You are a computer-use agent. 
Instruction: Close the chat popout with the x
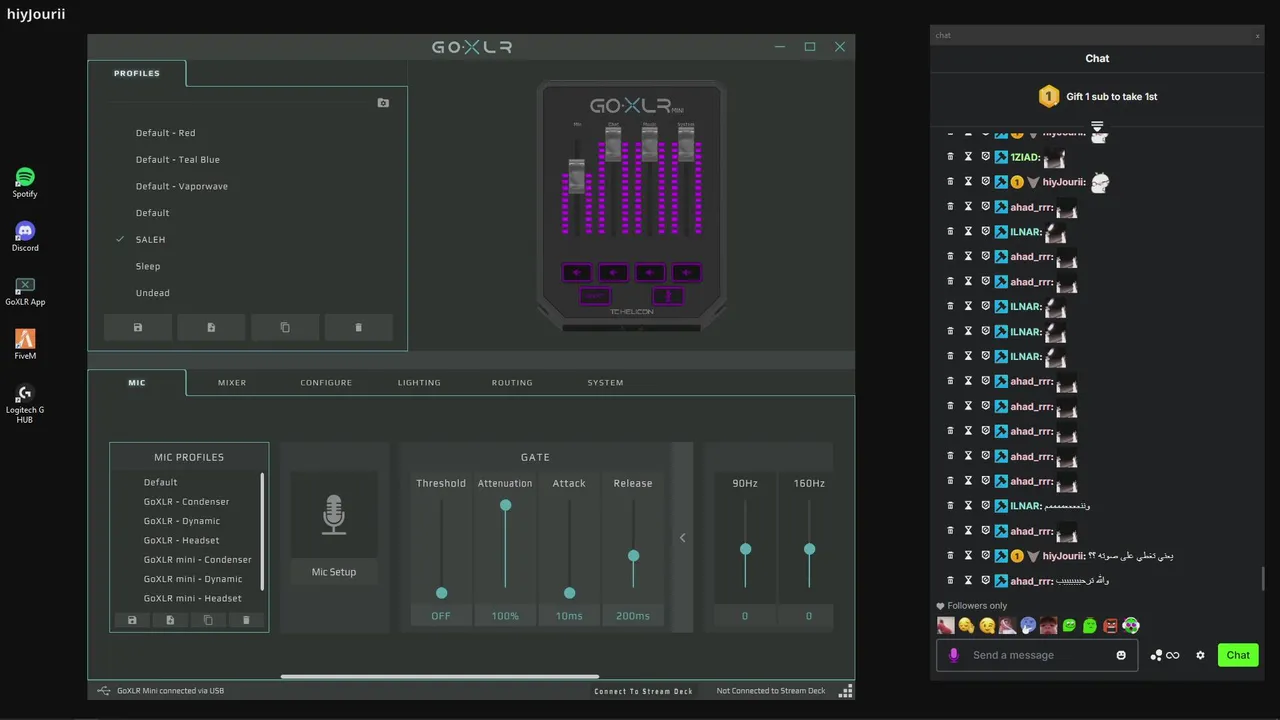coord(1258,36)
